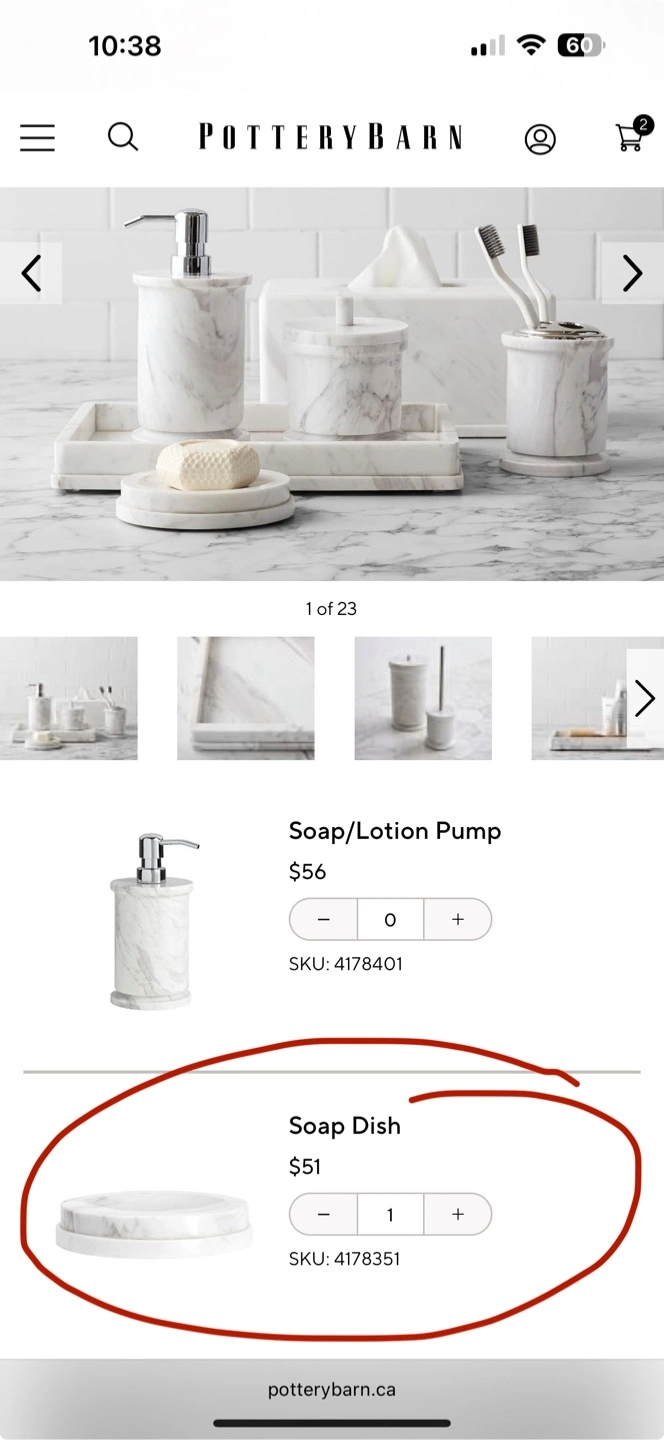Show previous product image with left arrow
Viewport: 664px width, 1440px height.
tap(31, 273)
